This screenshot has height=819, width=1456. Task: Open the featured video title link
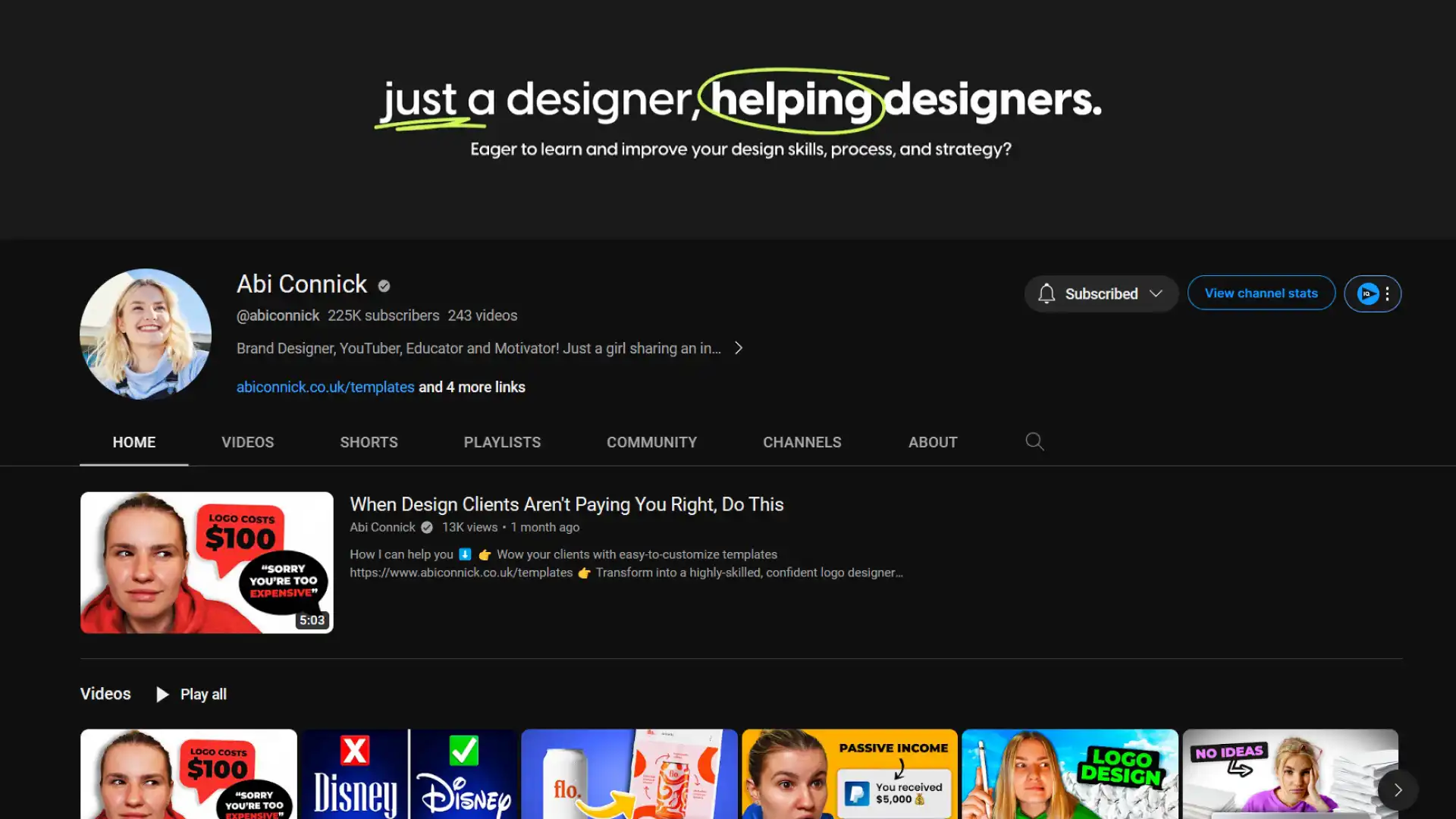pyautogui.click(x=566, y=504)
